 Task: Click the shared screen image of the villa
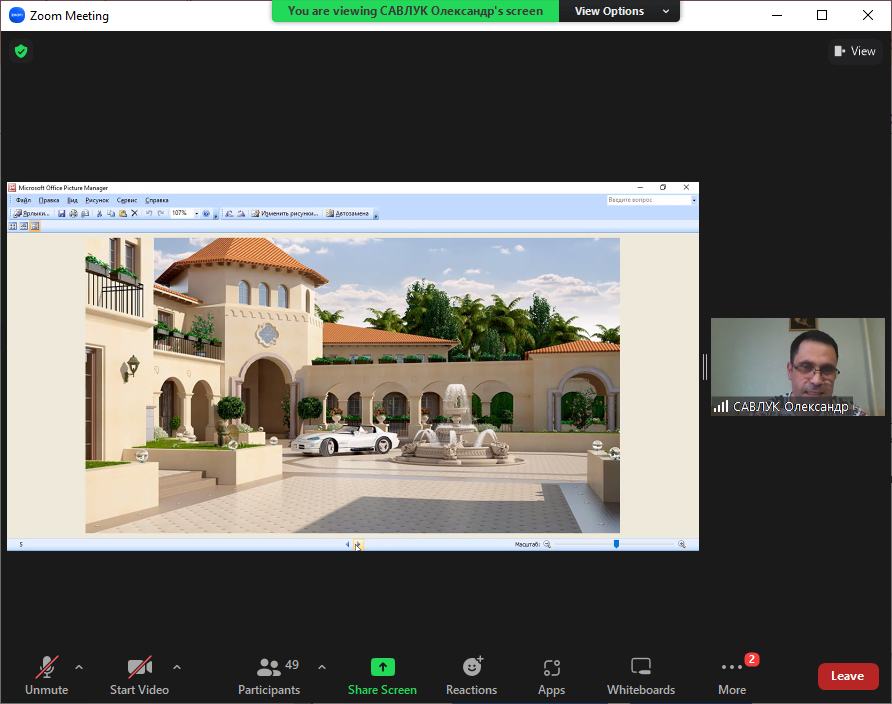[352, 385]
